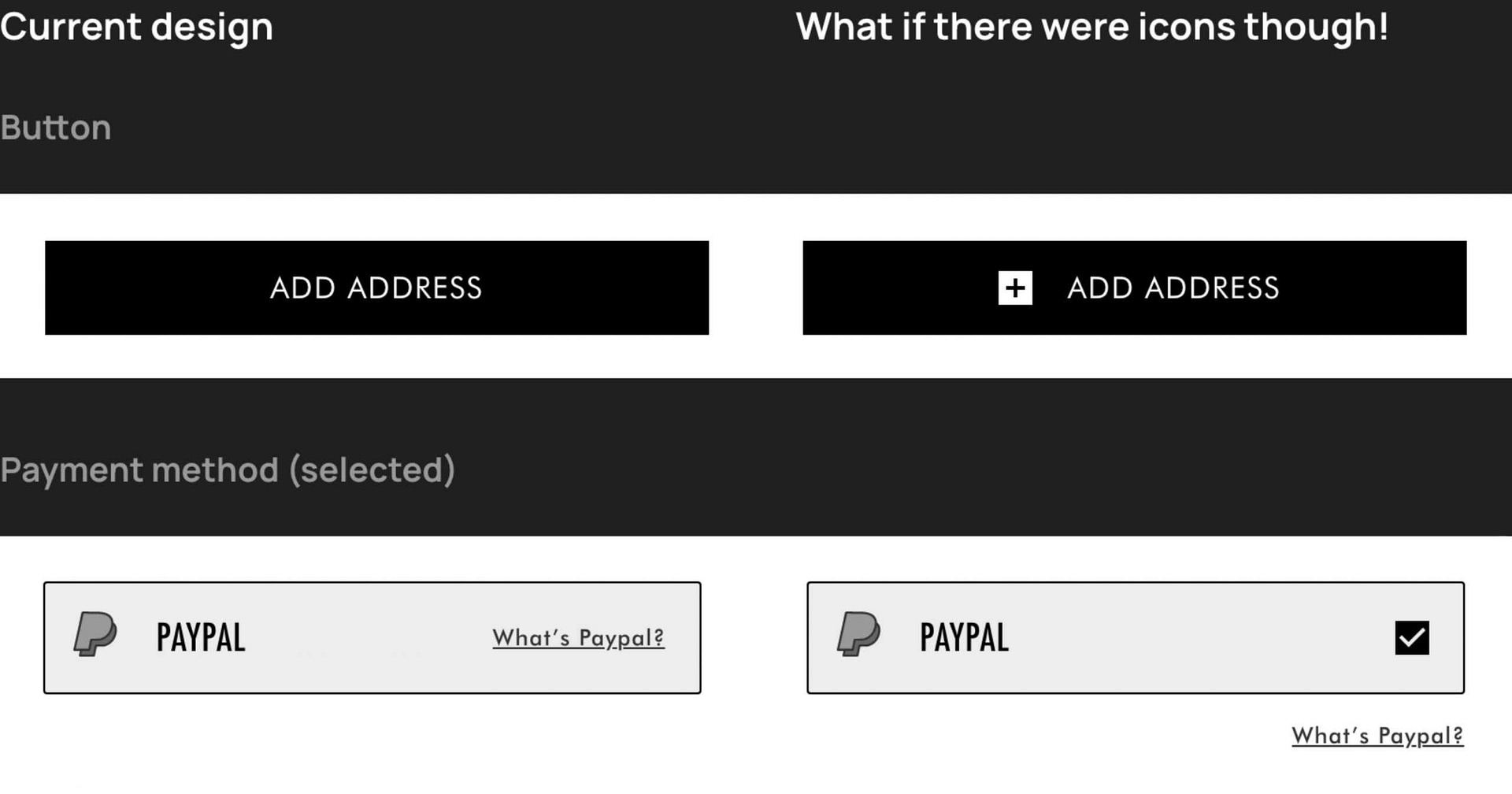The height and width of the screenshot is (794, 1512).
Task: Click the plus icon inside the right ADD ADDRESS button
Action: pyautogui.click(x=1015, y=288)
